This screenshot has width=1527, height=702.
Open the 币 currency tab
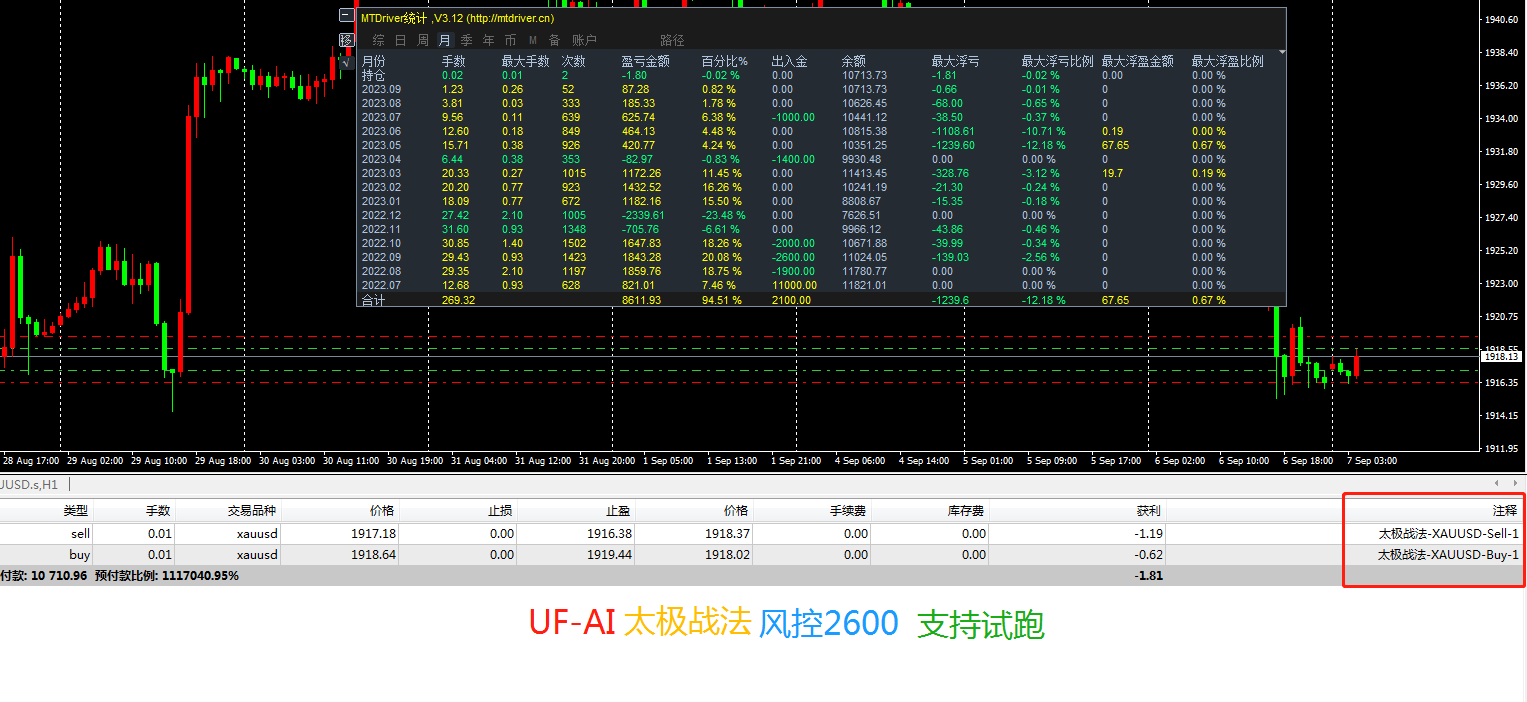pyautogui.click(x=510, y=41)
